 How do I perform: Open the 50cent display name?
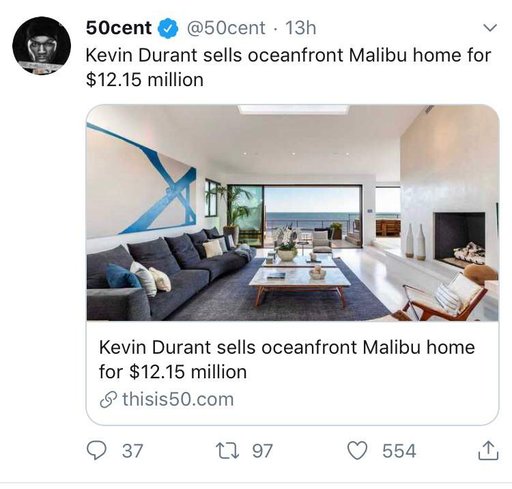pos(119,28)
